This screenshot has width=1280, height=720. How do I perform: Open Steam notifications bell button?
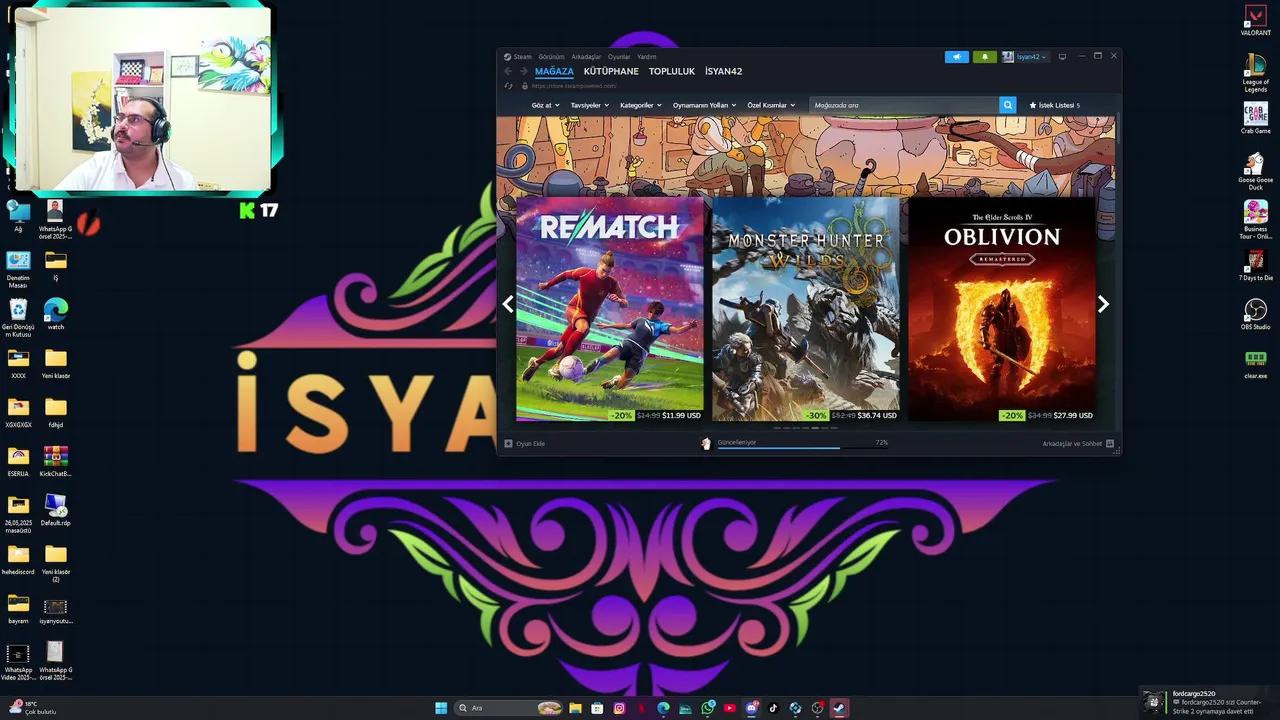click(x=984, y=57)
